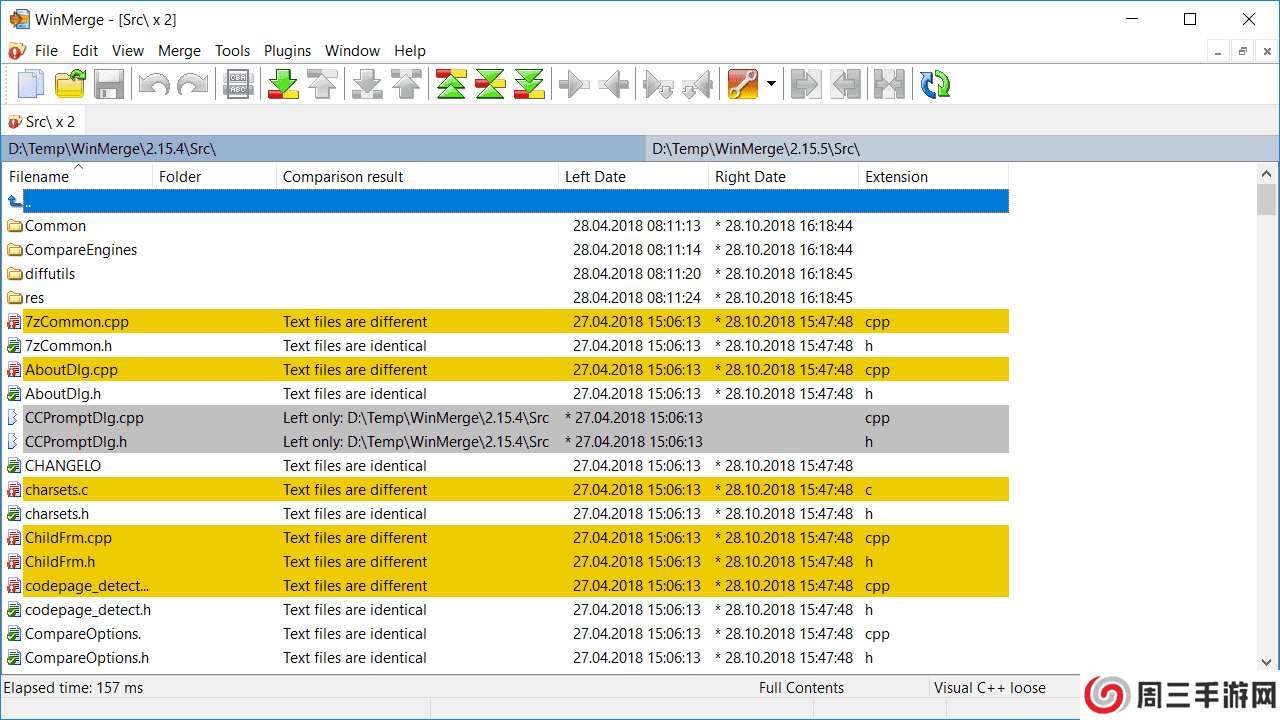Sort by Right Date column header
This screenshot has height=720, width=1280.
click(783, 176)
